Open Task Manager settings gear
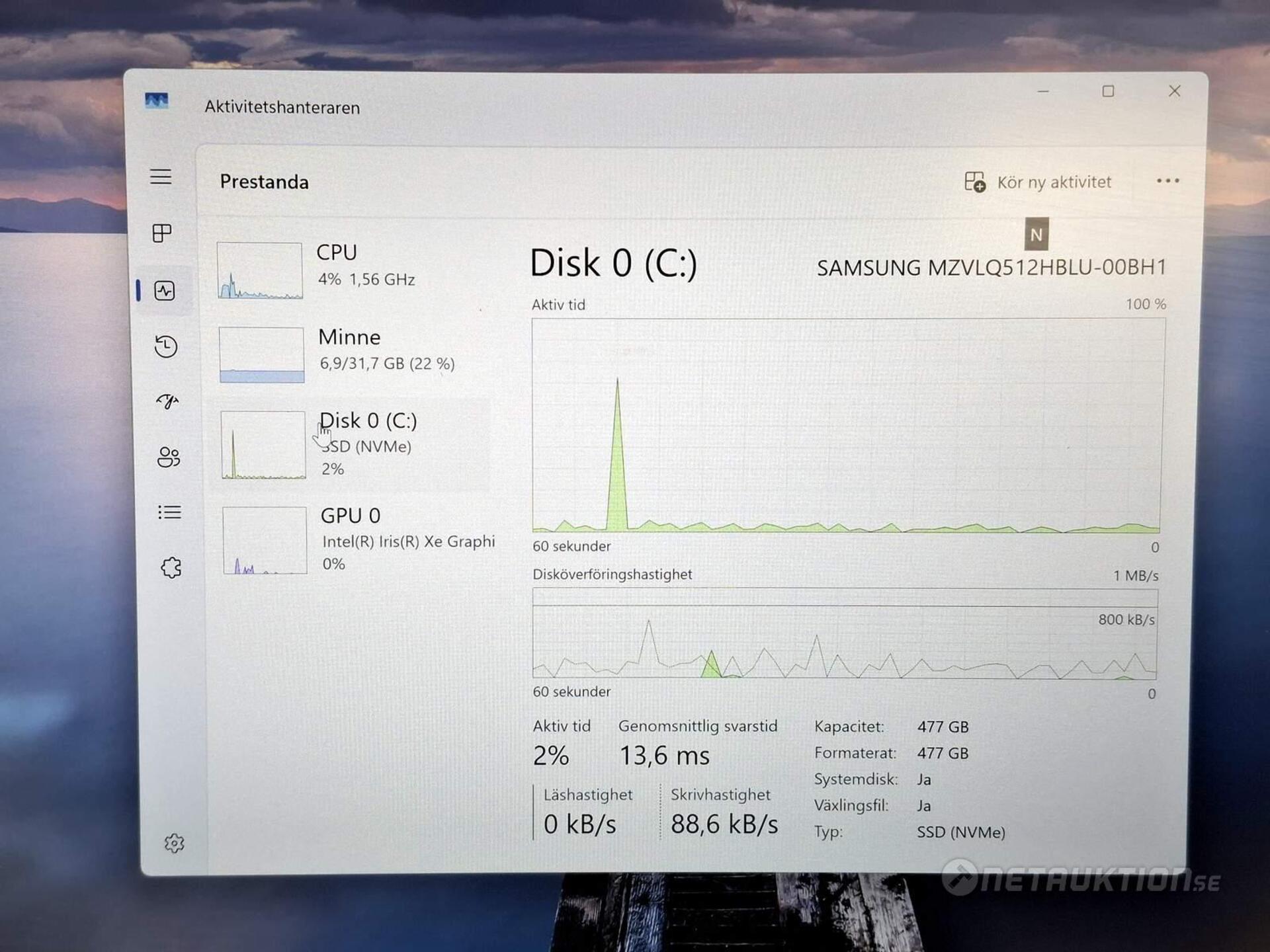1270x952 pixels. (x=174, y=843)
